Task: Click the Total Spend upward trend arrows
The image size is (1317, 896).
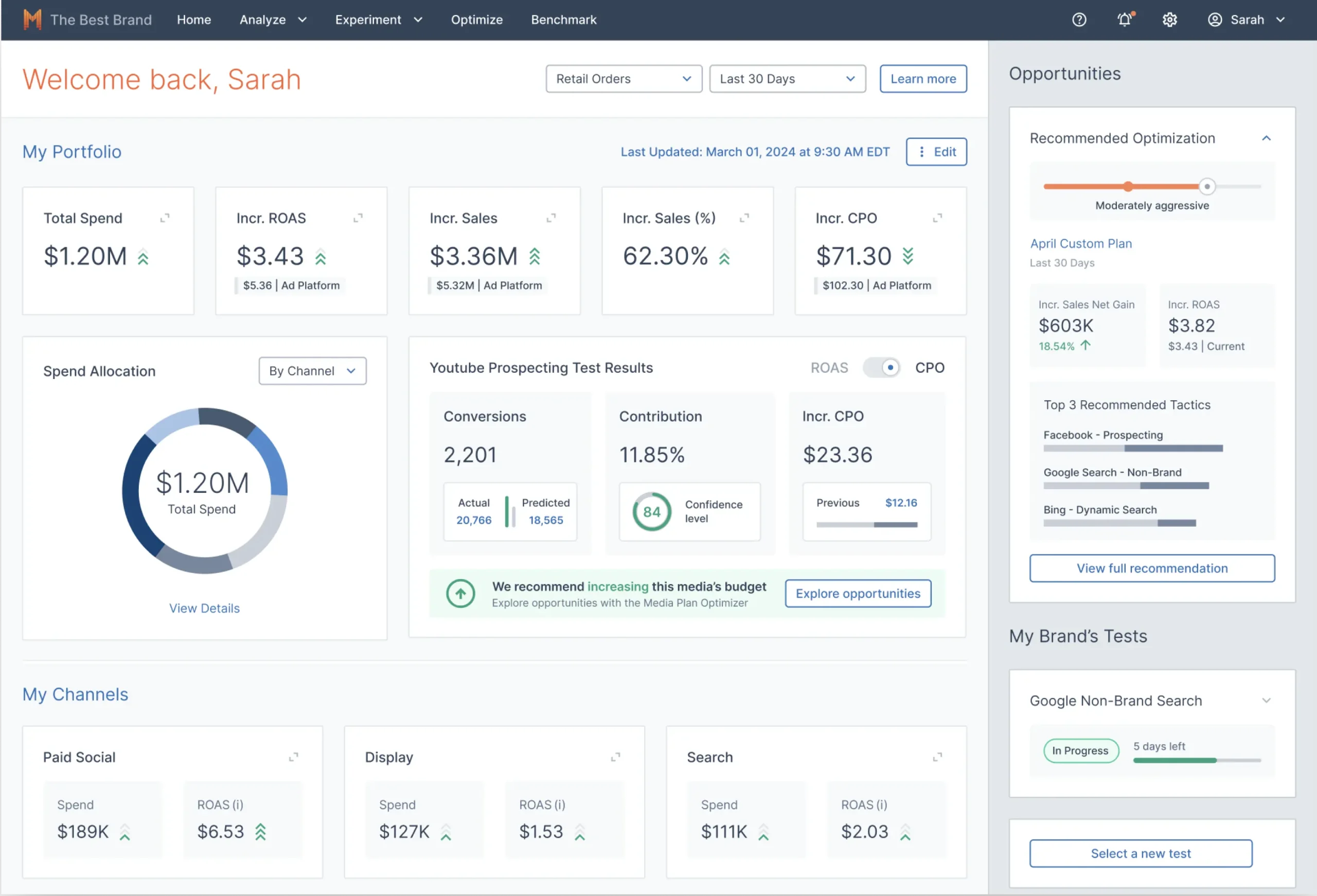Action: pyautogui.click(x=144, y=257)
